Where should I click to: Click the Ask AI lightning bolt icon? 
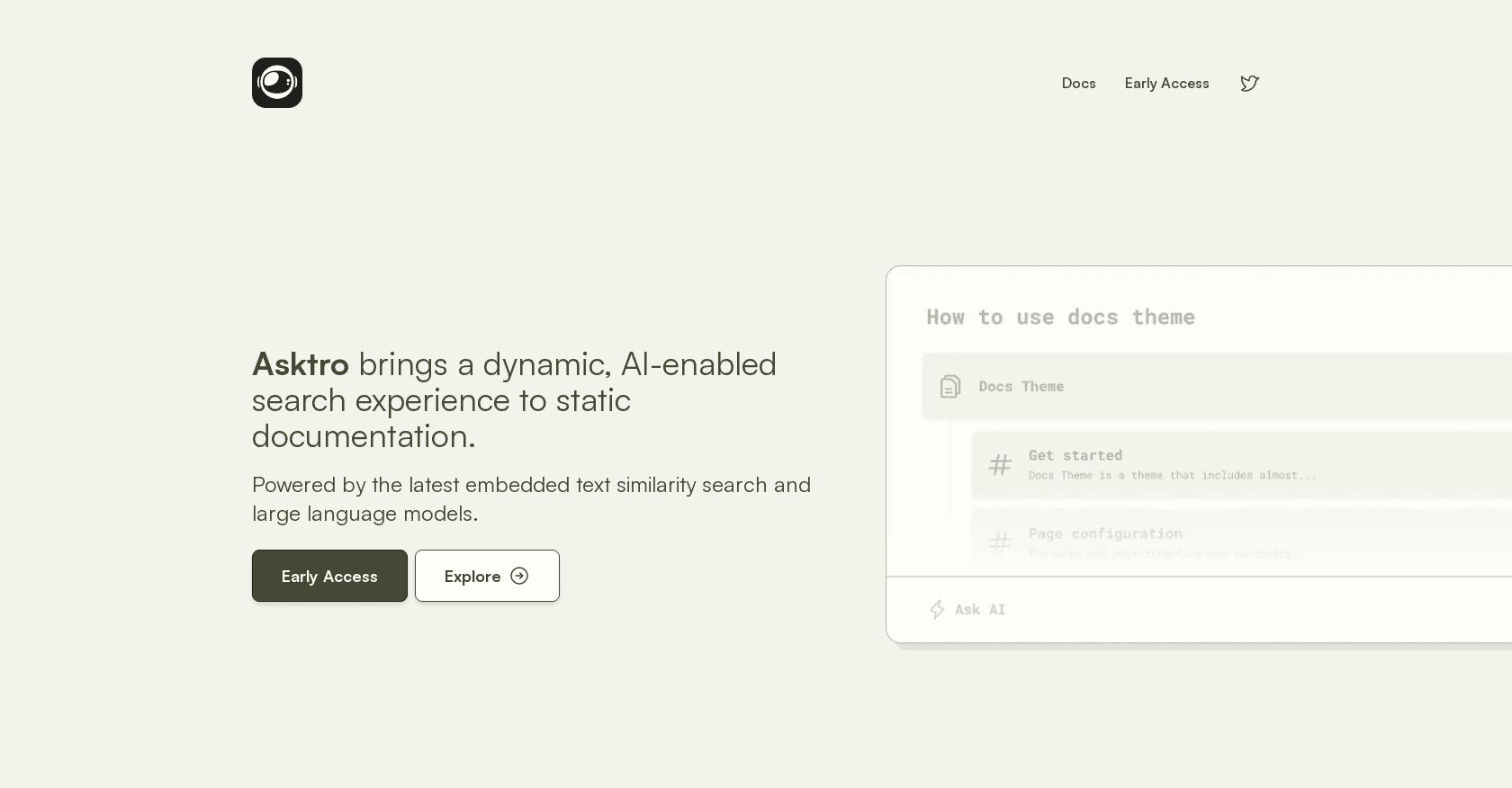(937, 610)
